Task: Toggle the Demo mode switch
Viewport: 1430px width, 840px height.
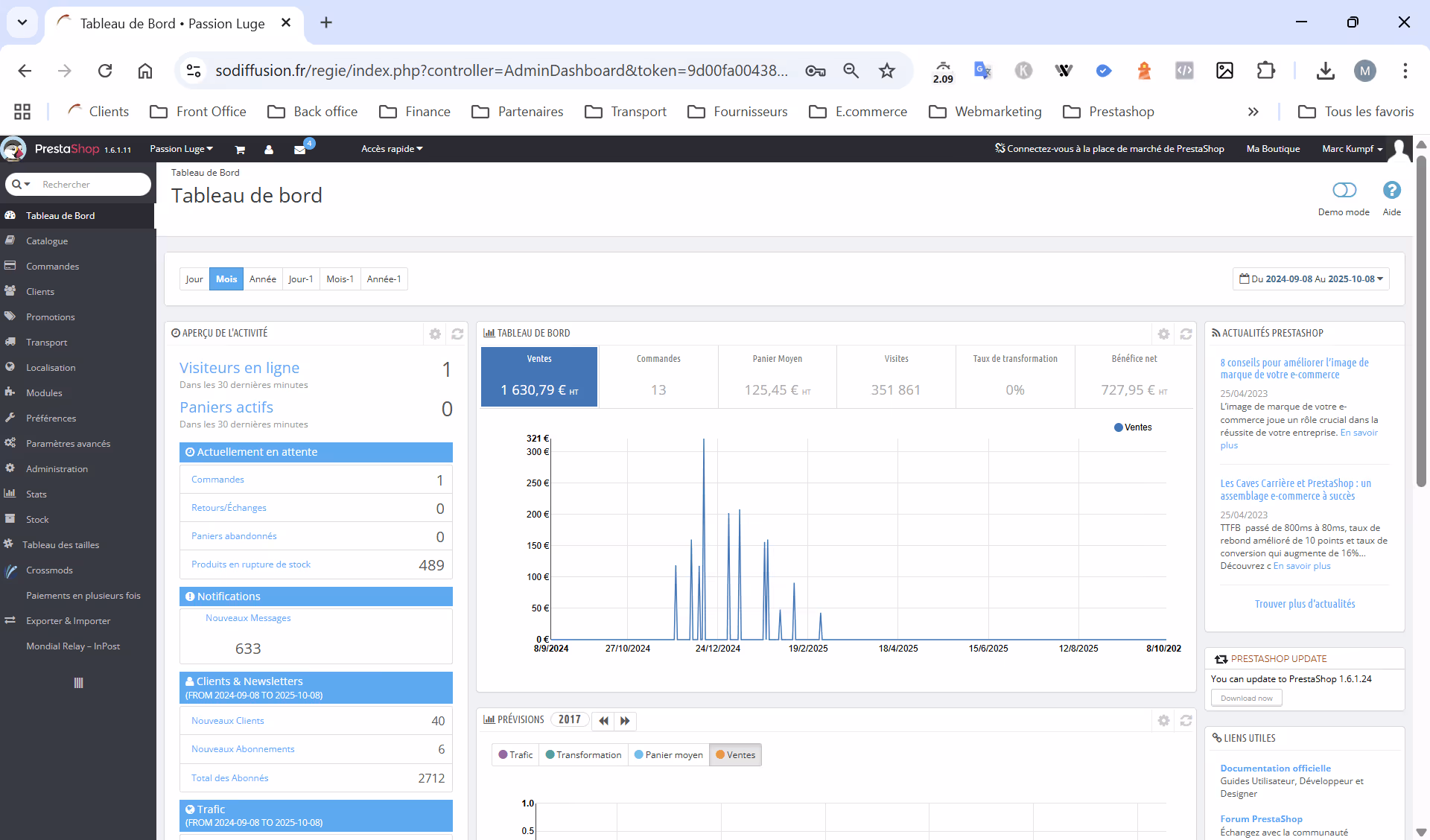Action: (1344, 191)
